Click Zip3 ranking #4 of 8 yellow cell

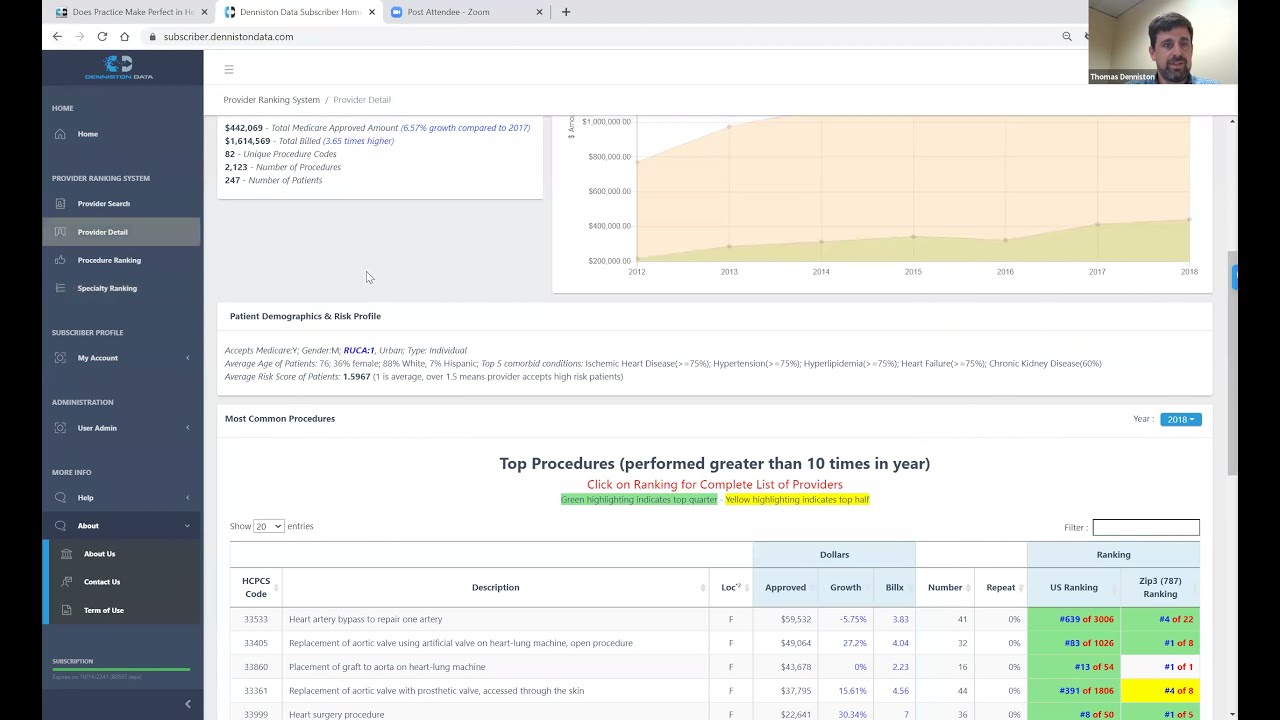[x=1160, y=691]
